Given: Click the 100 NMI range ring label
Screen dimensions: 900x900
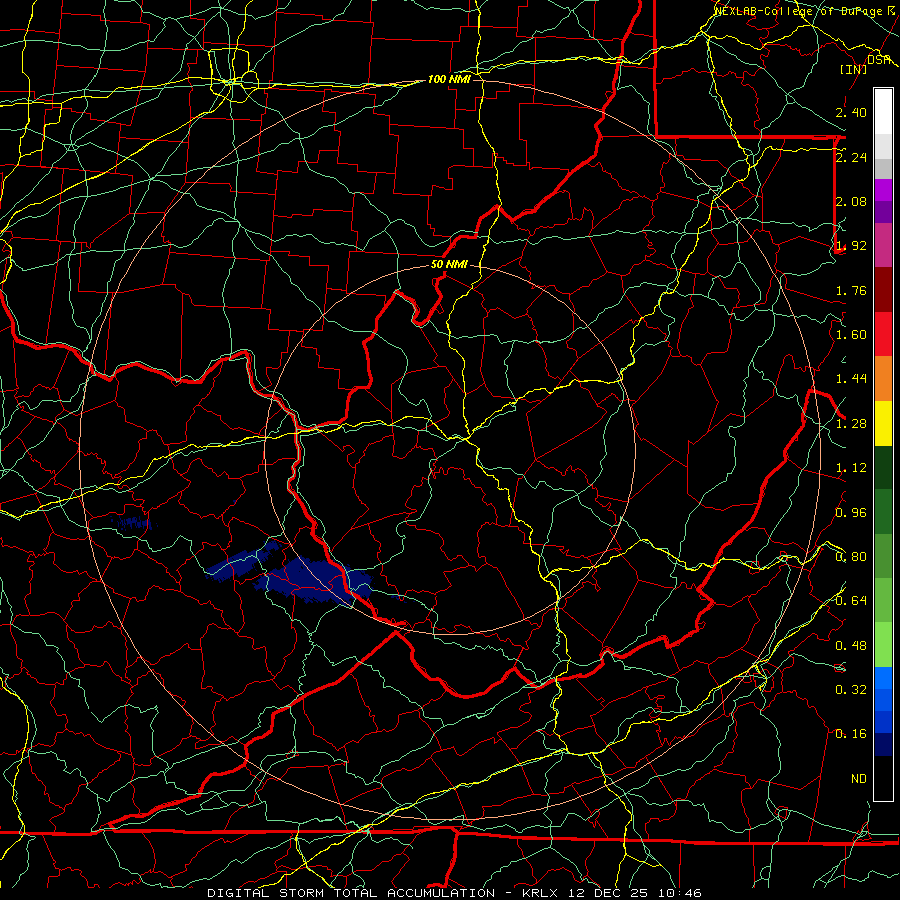Looking at the screenshot, I should (x=449, y=79).
